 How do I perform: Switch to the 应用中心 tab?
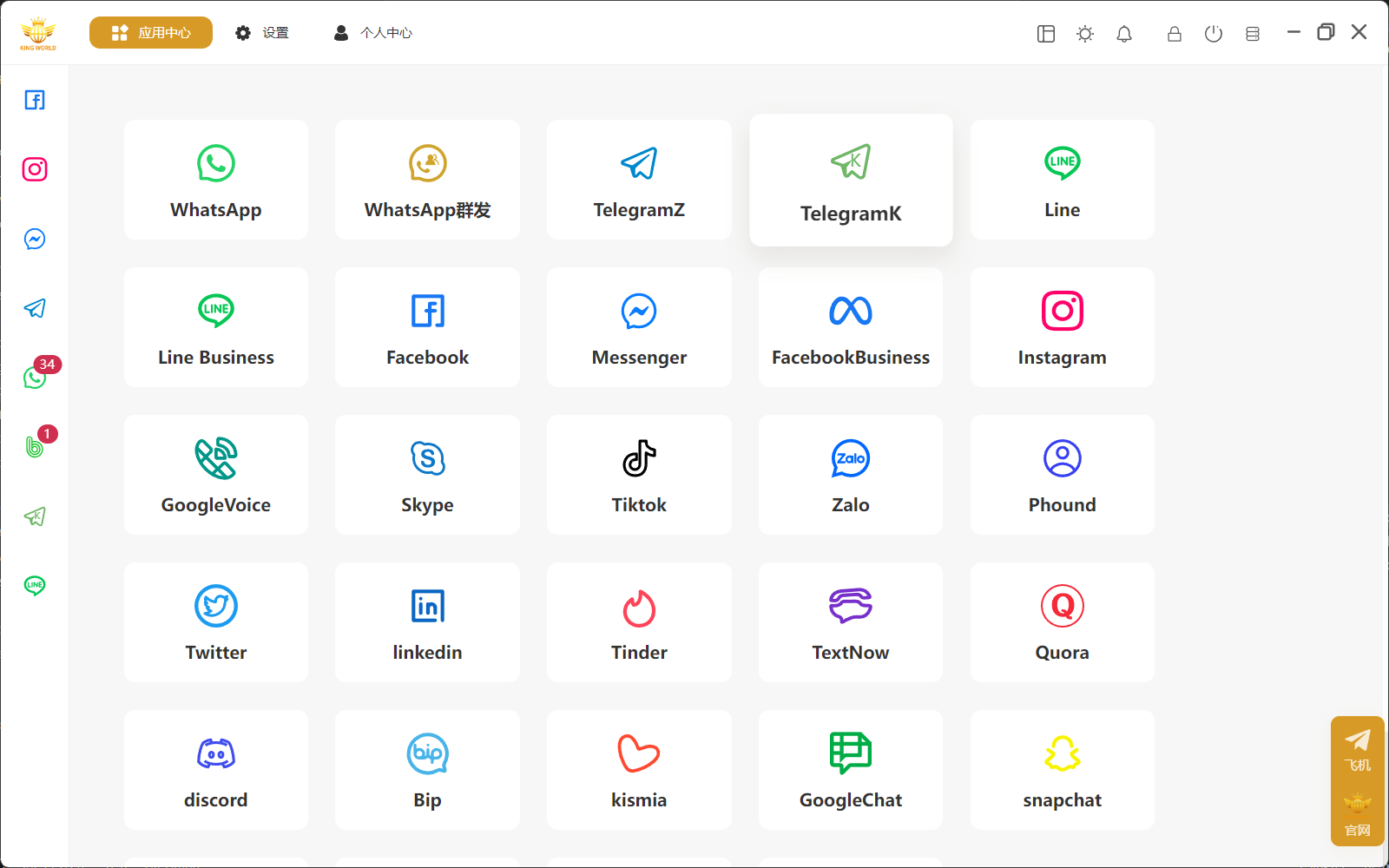151,33
